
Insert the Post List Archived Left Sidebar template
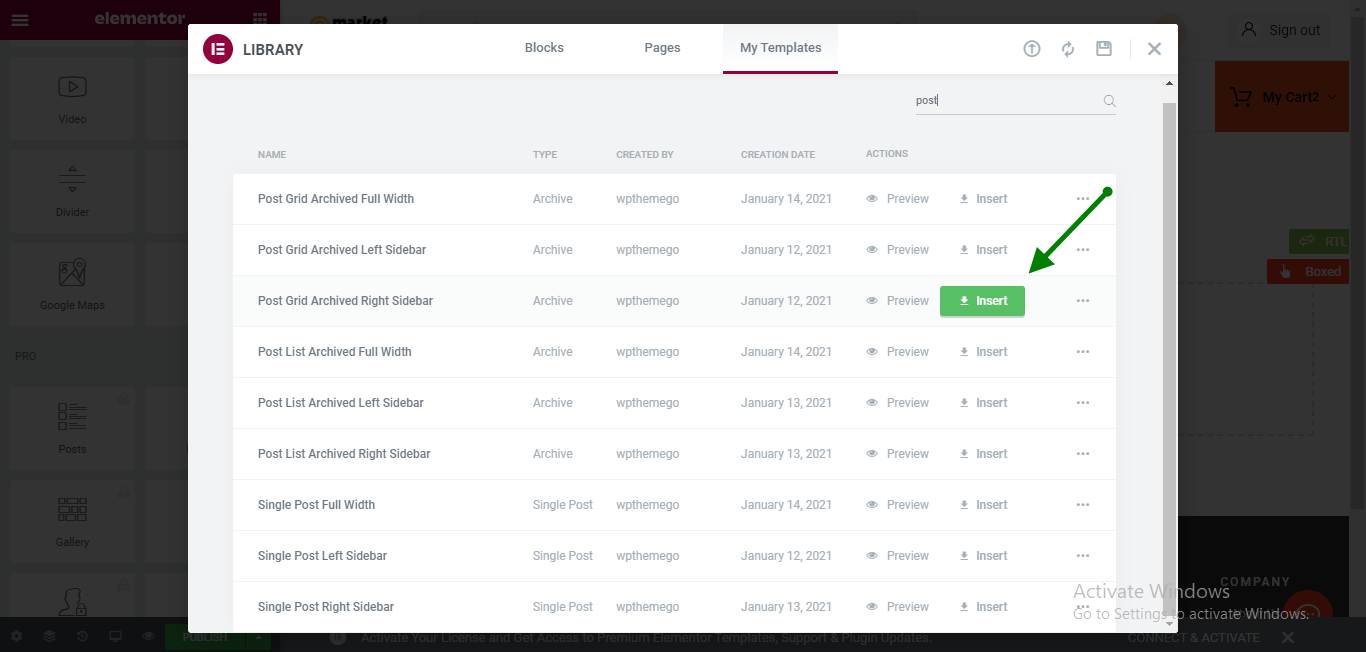coord(983,403)
